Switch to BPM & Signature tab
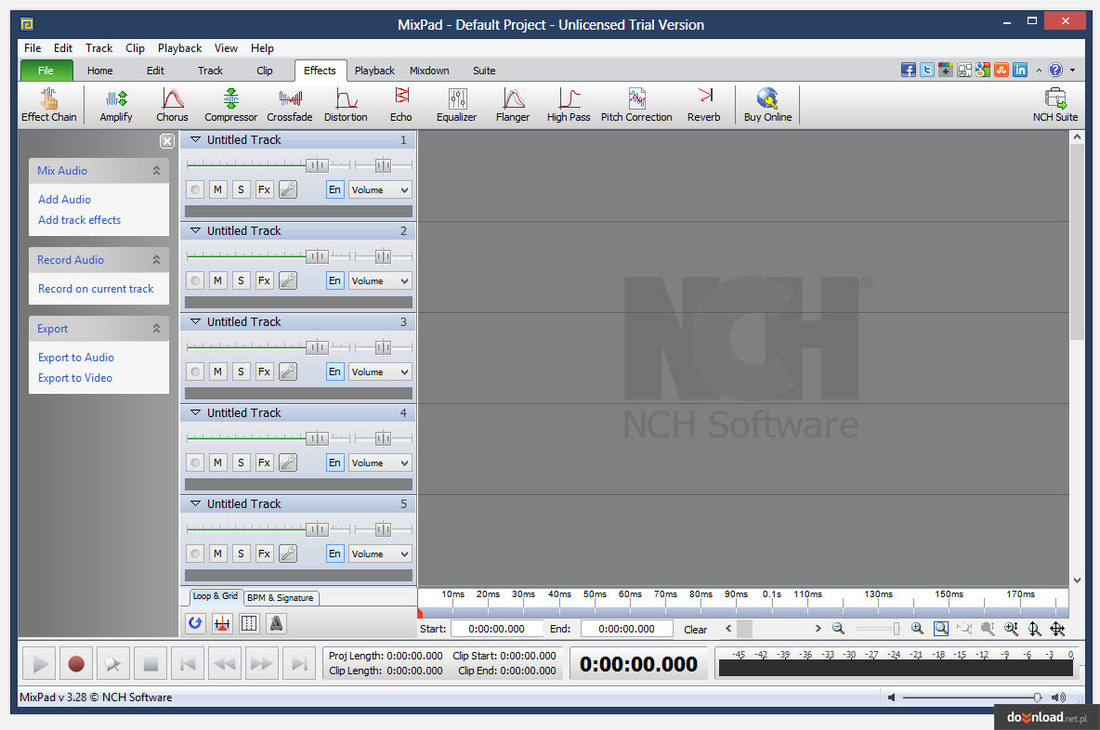This screenshot has height=730, width=1100. point(281,597)
